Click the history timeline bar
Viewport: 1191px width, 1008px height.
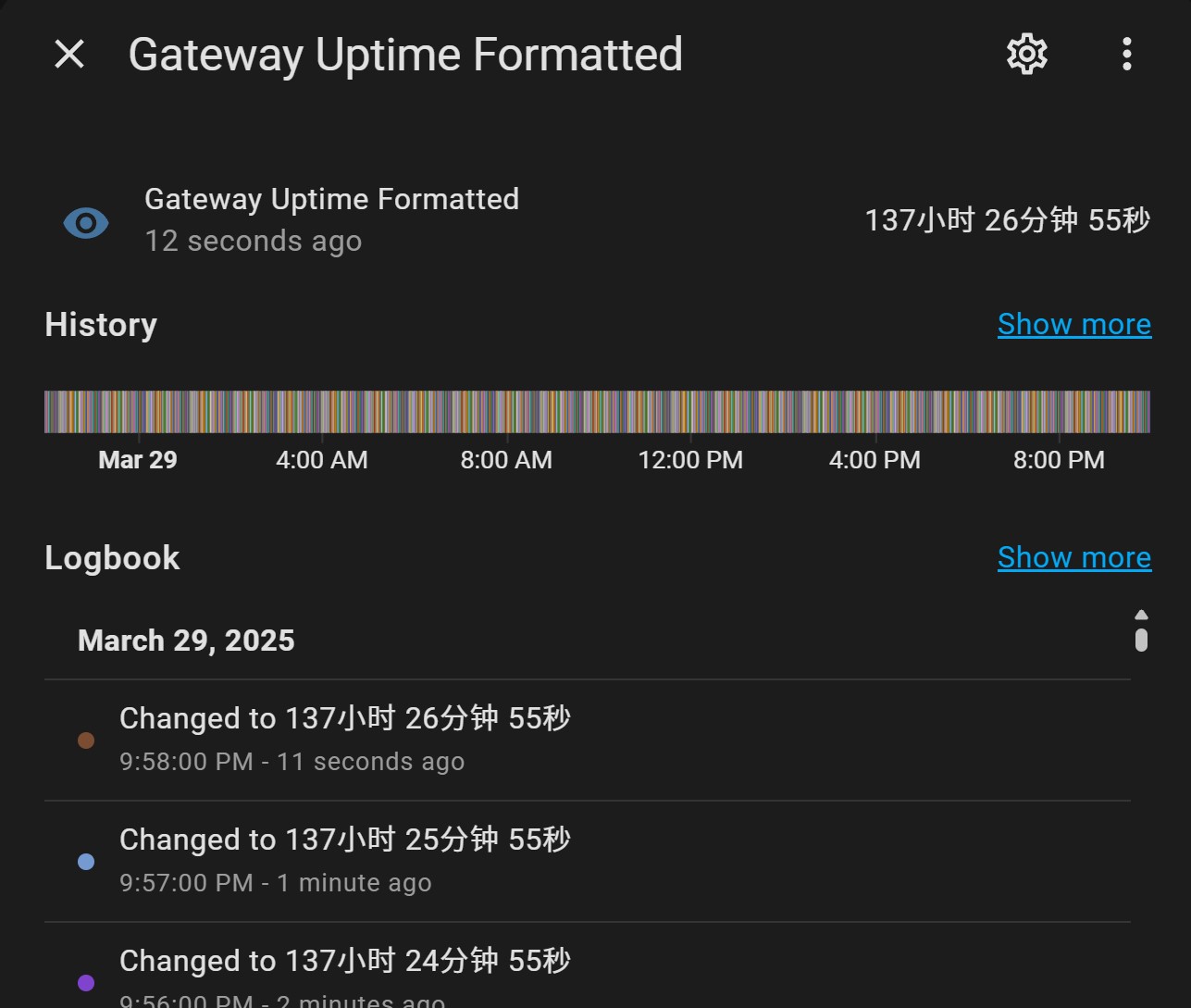point(597,412)
